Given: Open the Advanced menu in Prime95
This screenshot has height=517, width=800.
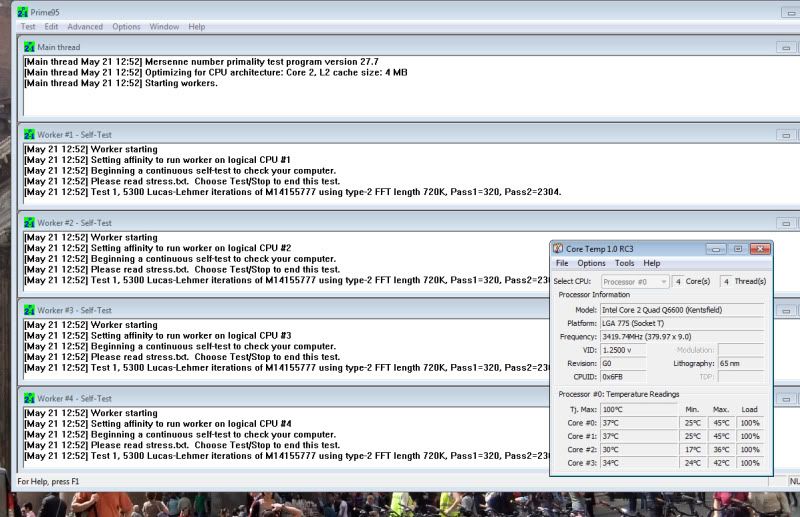Looking at the screenshot, I should 85,26.
